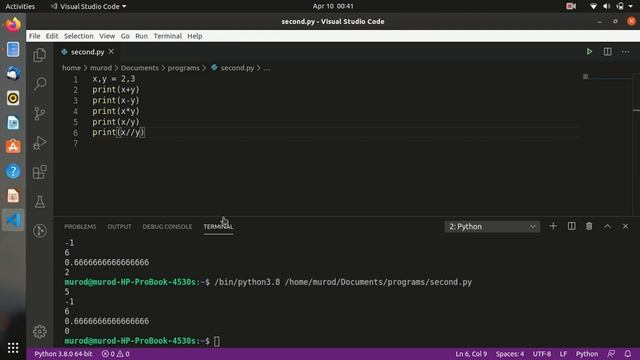Select the TERMINAL tab
Screen dimensions: 640x360
(x=218, y=227)
